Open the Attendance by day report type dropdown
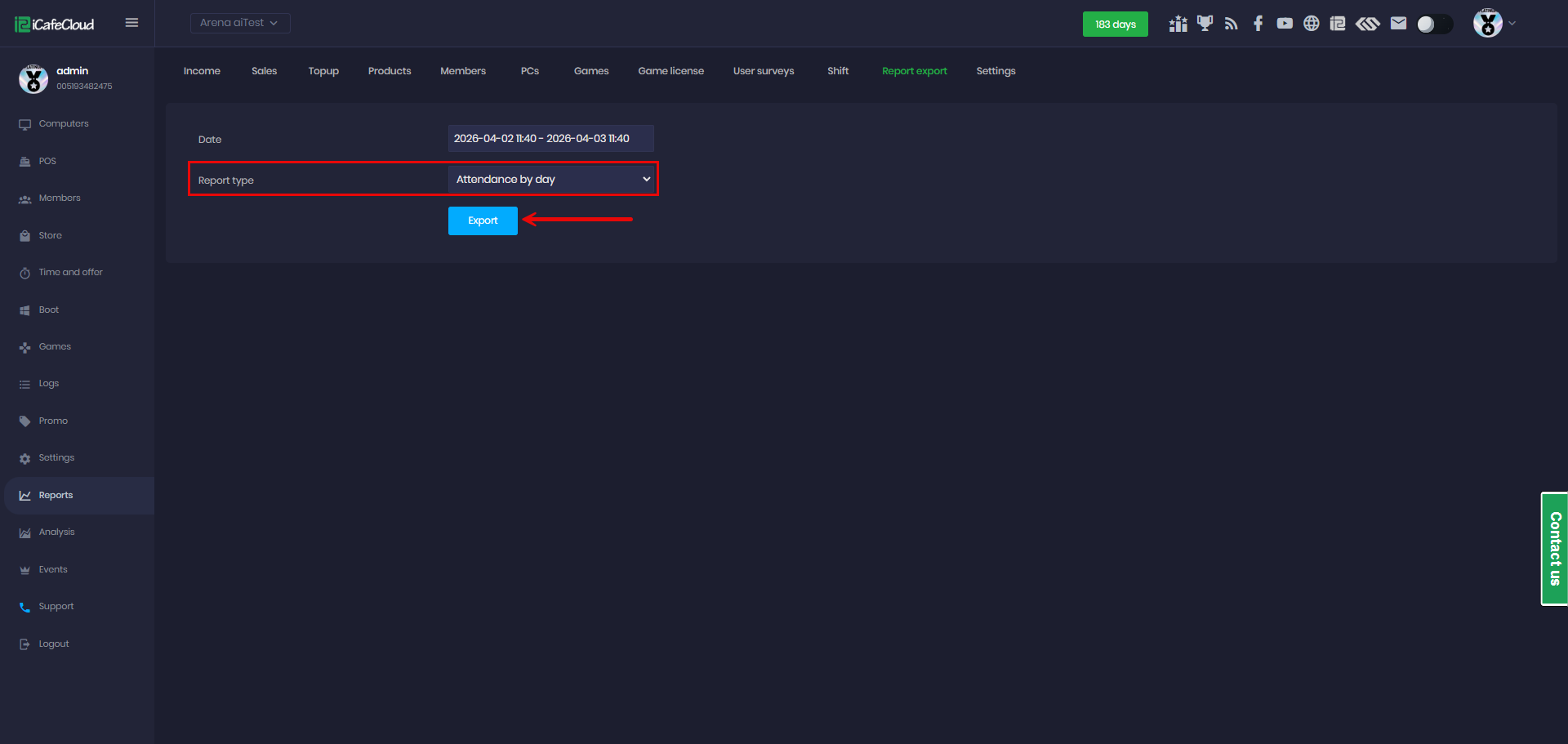The height and width of the screenshot is (744, 1568). (551, 180)
